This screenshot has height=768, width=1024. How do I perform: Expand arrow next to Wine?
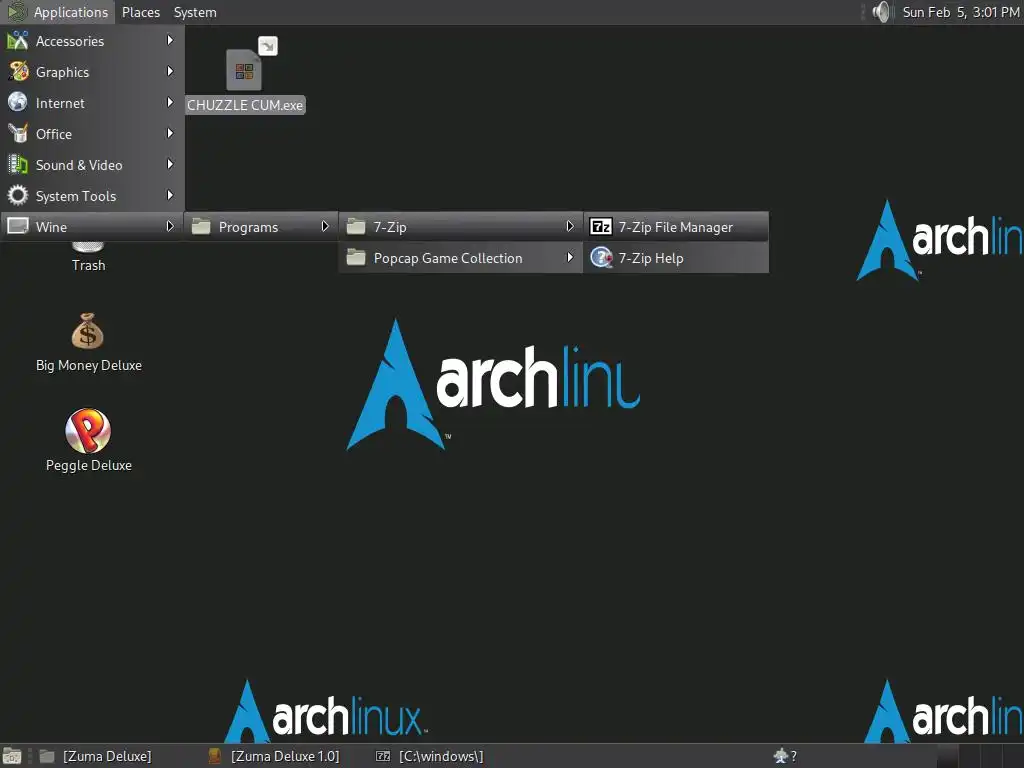(x=170, y=226)
